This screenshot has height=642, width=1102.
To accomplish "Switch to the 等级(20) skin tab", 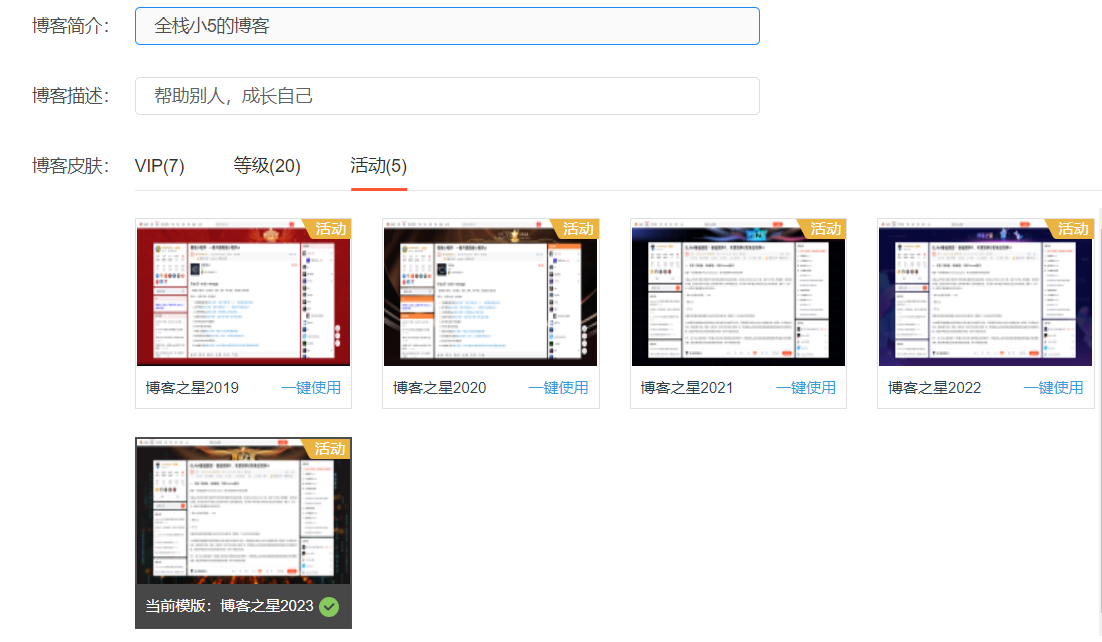I will point(267,166).
